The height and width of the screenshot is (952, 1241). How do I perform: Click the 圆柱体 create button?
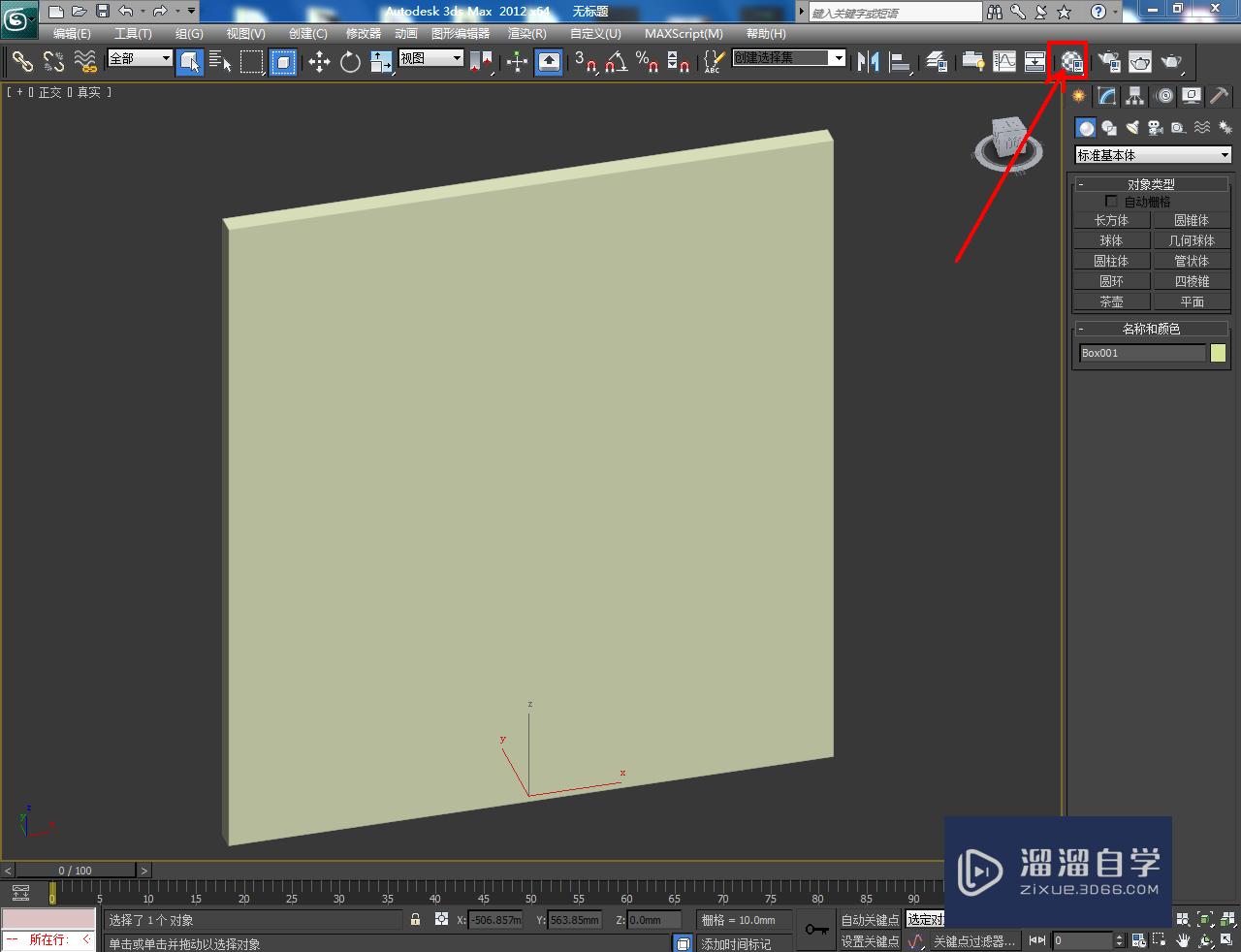[1112, 261]
